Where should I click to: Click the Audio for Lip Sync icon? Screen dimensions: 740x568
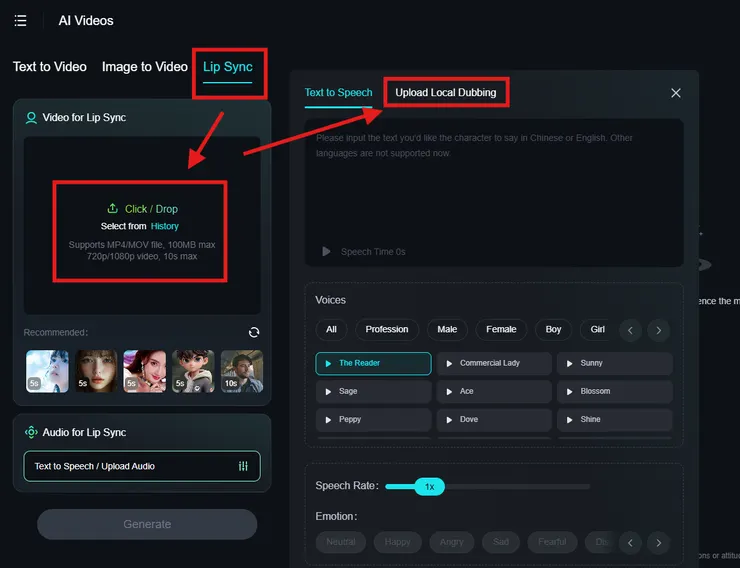point(31,432)
